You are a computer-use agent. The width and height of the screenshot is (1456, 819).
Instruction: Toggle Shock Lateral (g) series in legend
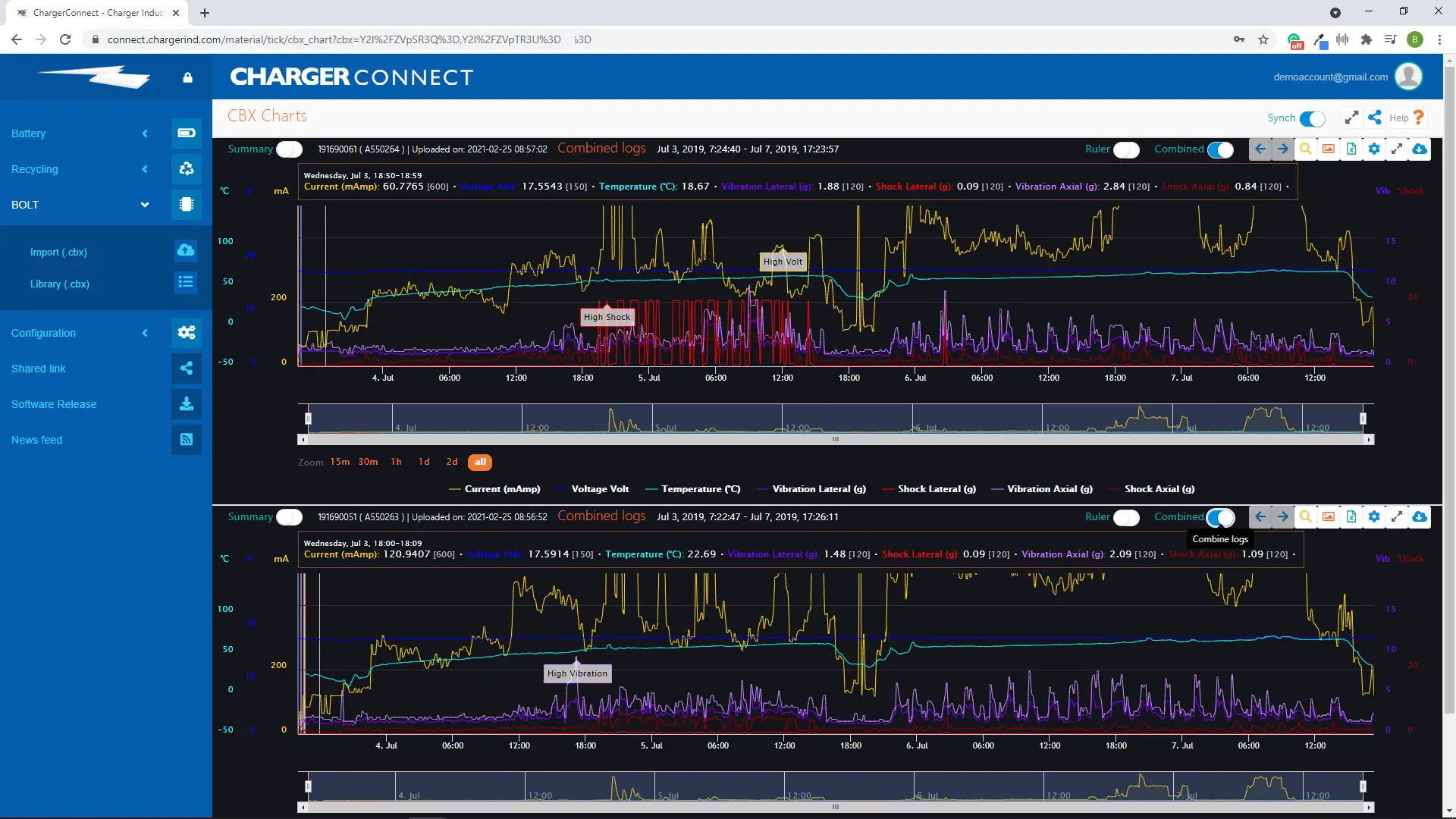click(x=929, y=489)
